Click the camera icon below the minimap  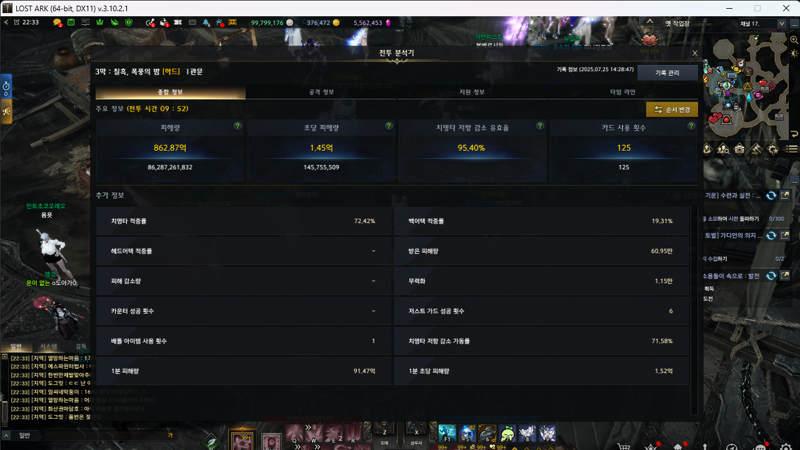click(x=740, y=149)
